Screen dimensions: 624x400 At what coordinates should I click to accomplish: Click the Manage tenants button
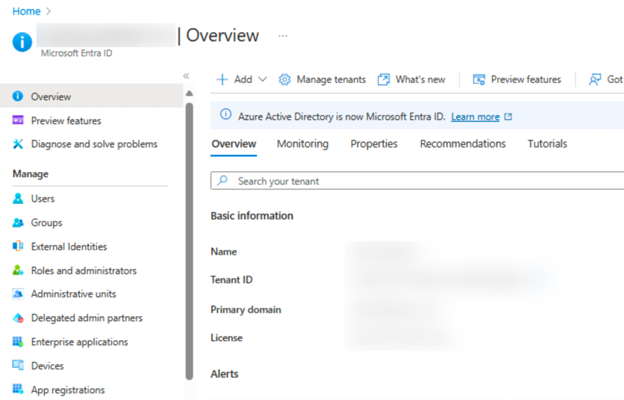[322, 80]
